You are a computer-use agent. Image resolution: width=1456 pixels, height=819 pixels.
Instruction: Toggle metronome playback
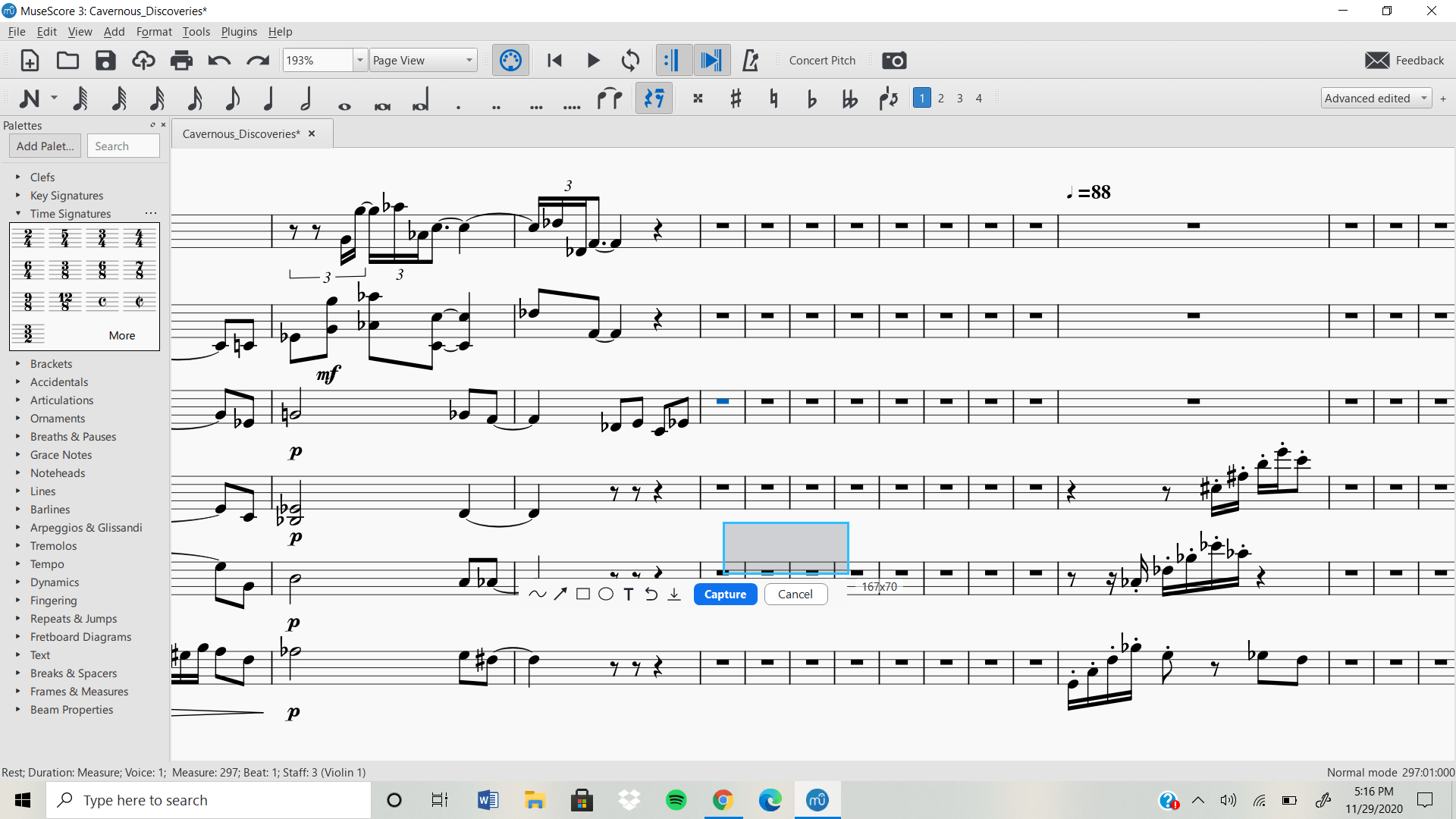(750, 61)
